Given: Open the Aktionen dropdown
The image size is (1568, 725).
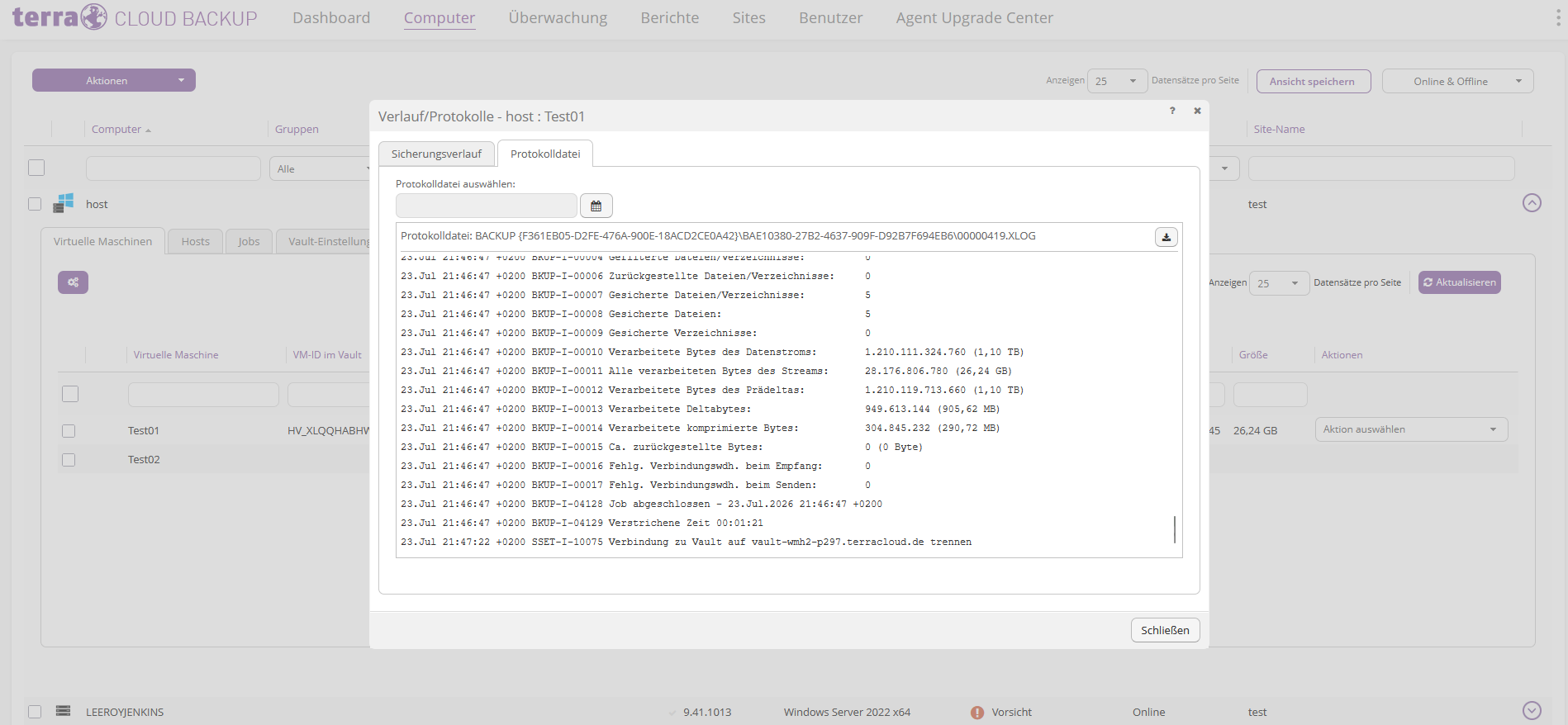Looking at the screenshot, I should 114,80.
